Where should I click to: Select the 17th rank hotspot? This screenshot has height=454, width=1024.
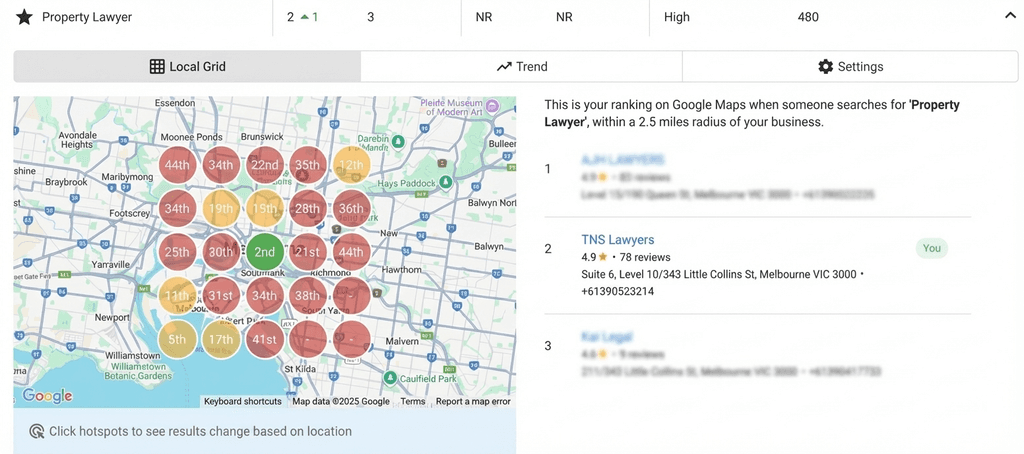(221, 340)
